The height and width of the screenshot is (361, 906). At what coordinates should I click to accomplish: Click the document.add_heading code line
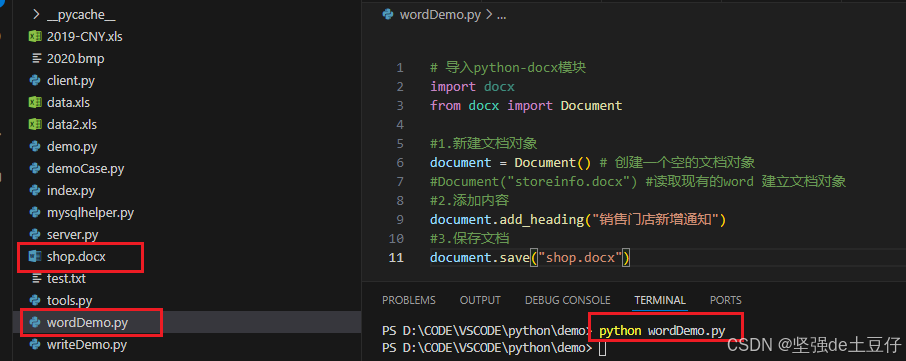tap(578, 220)
